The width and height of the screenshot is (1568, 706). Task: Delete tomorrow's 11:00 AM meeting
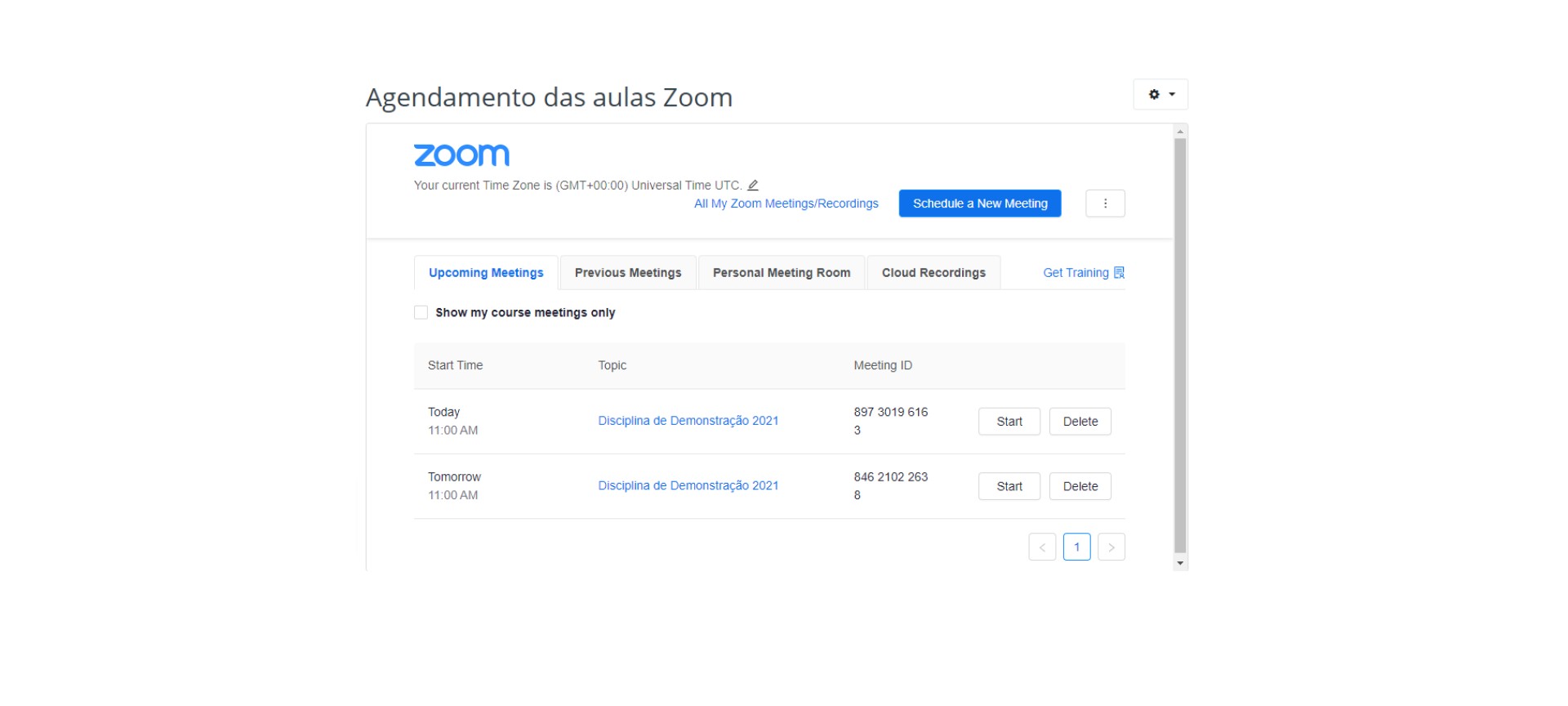coord(1080,486)
